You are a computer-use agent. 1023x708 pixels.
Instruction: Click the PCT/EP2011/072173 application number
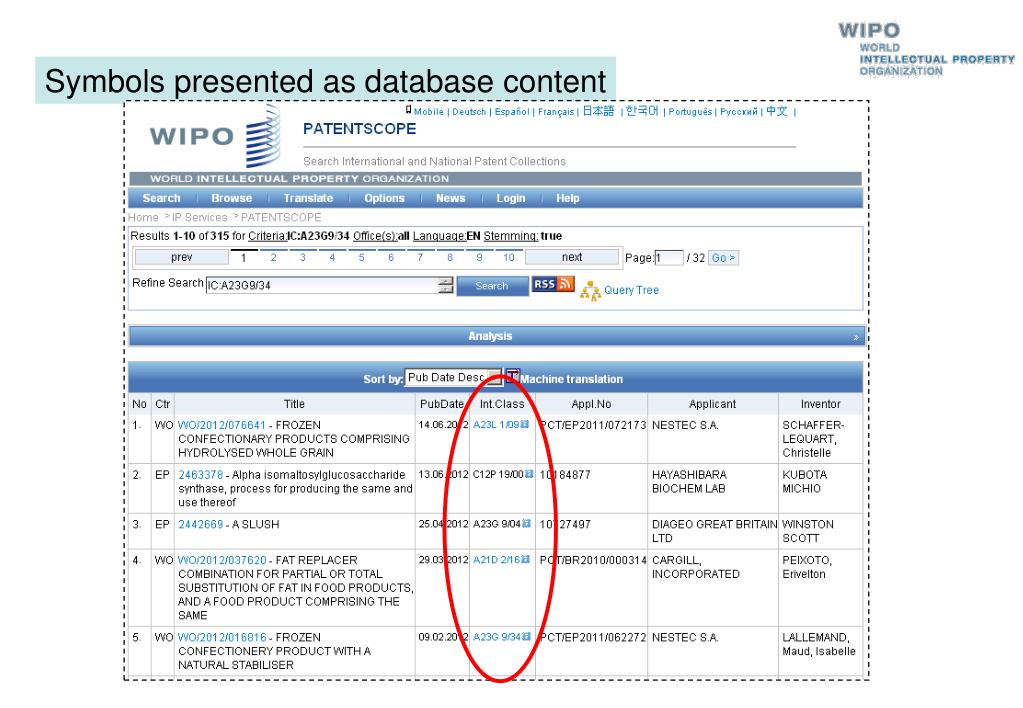[592, 425]
